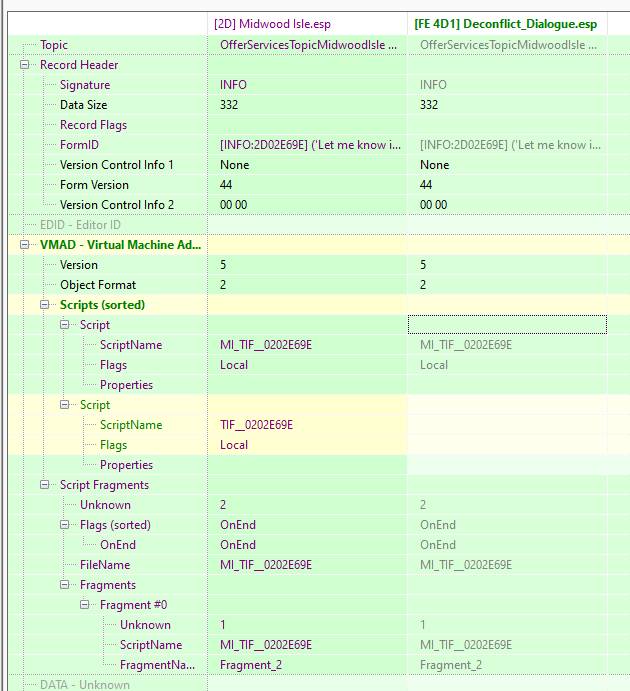Screen dimensions: 630x691
Task: Select the Signature row label
Action: (x=85, y=85)
